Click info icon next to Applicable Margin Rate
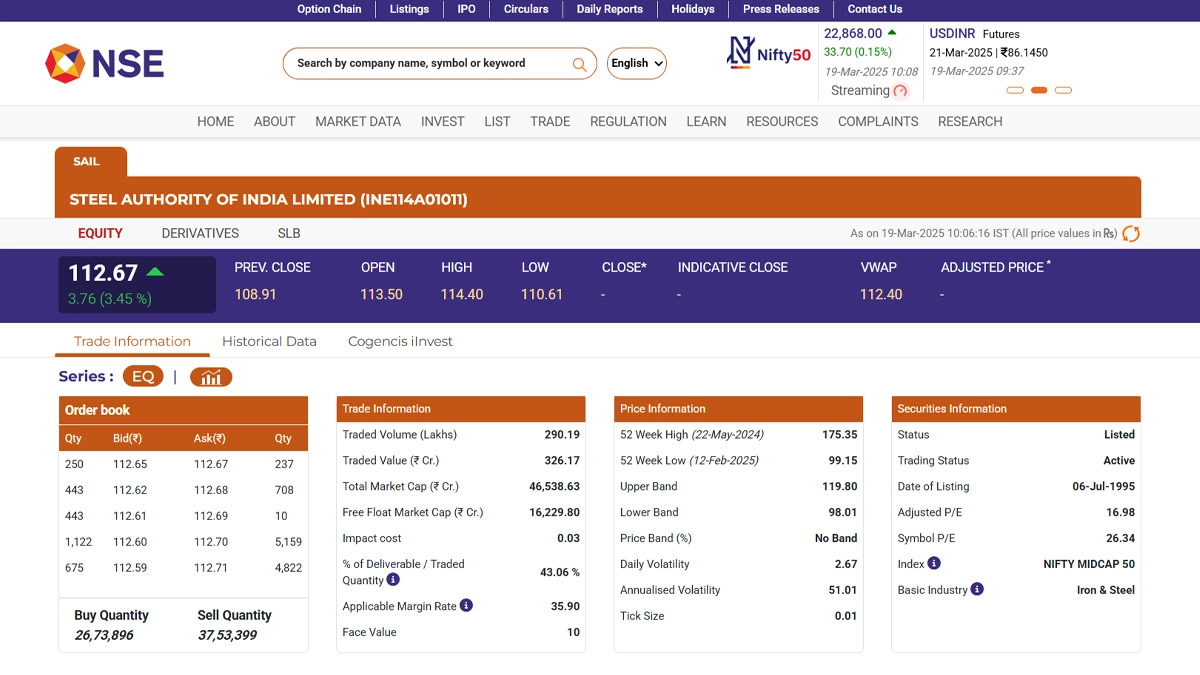Image resolution: width=1200 pixels, height=675 pixels. (x=466, y=605)
